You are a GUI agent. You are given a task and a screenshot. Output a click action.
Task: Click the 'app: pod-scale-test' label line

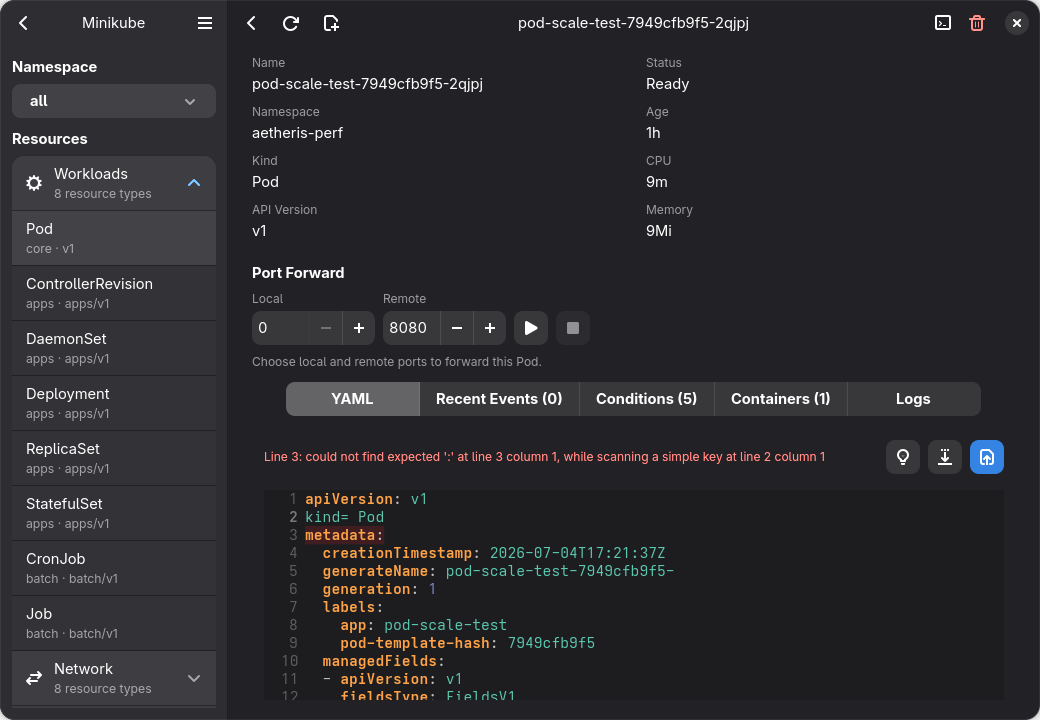pyautogui.click(x=423, y=625)
